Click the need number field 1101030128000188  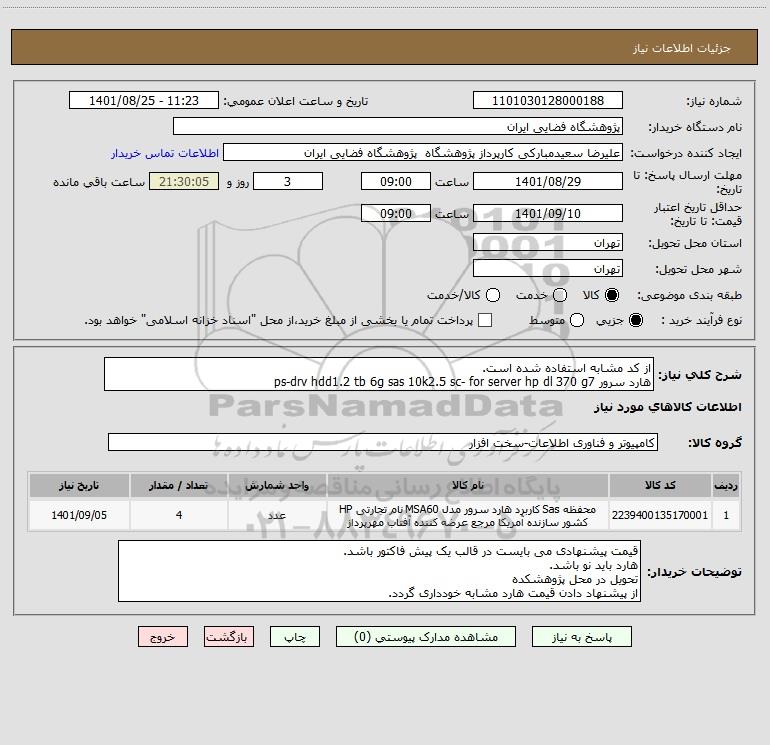[548, 100]
